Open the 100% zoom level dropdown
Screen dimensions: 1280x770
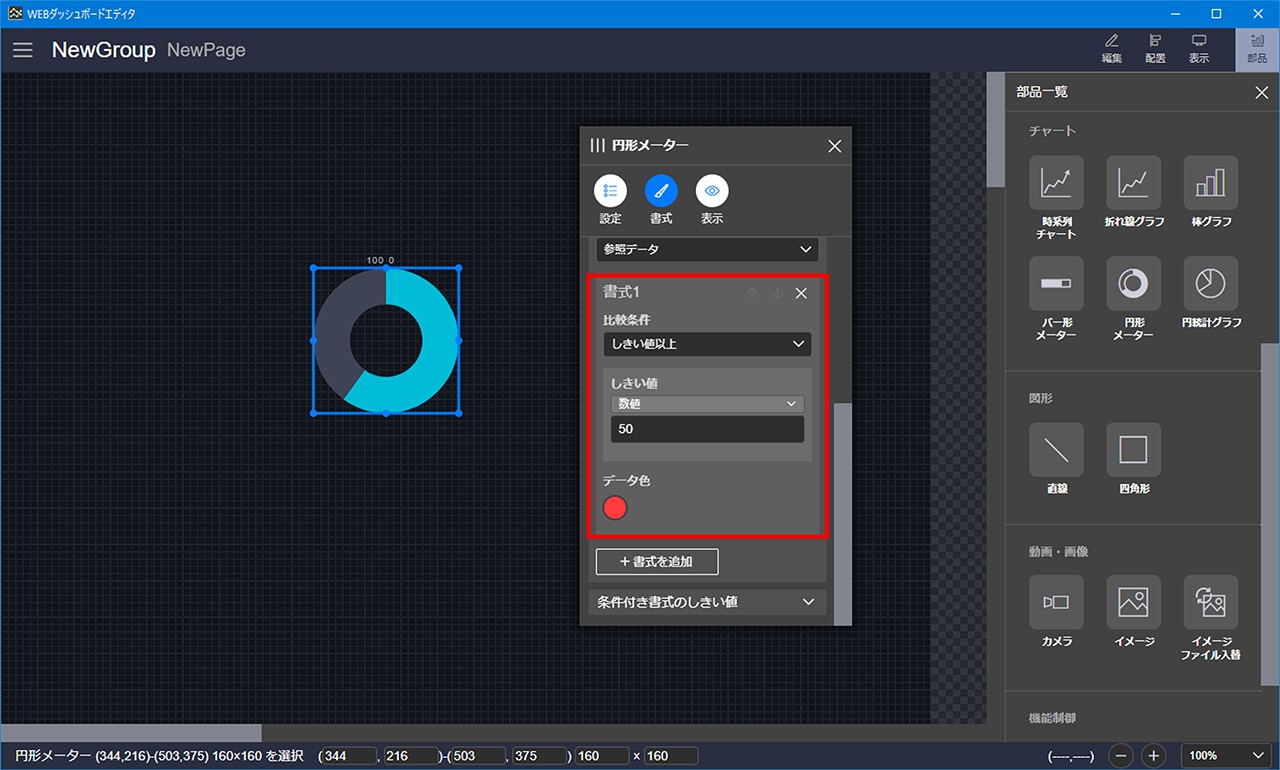coord(1225,756)
